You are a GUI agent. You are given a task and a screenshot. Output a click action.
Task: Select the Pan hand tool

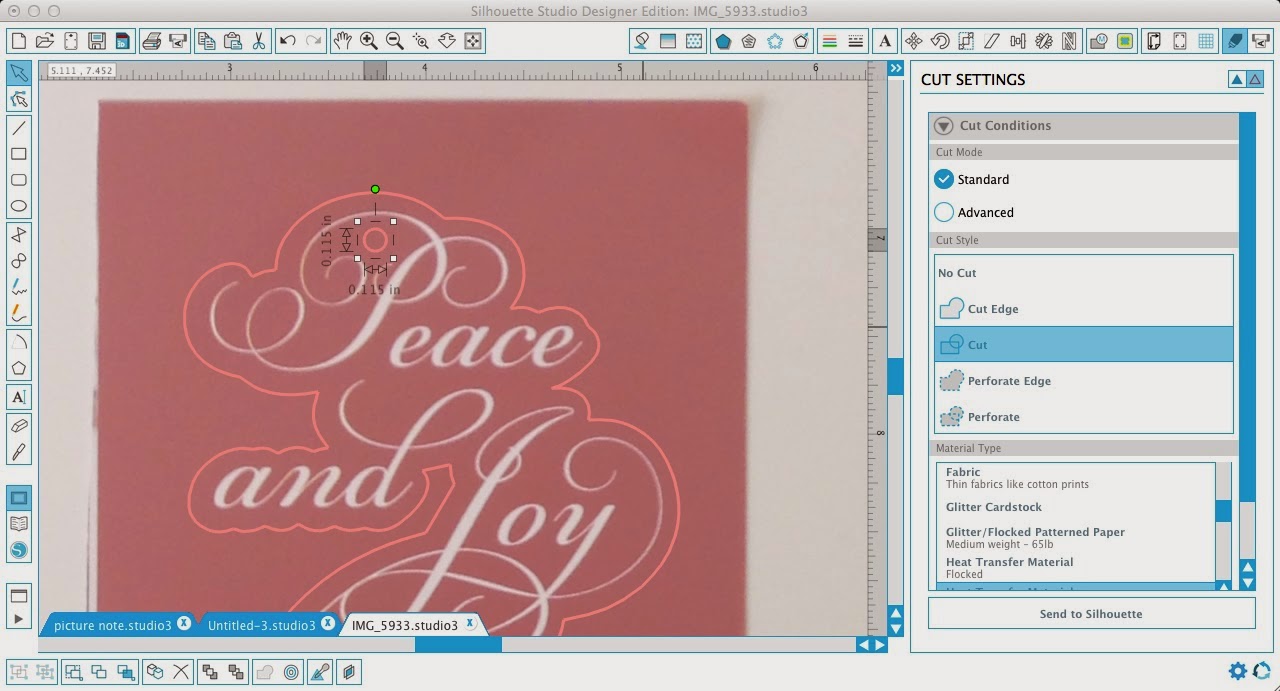point(343,41)
